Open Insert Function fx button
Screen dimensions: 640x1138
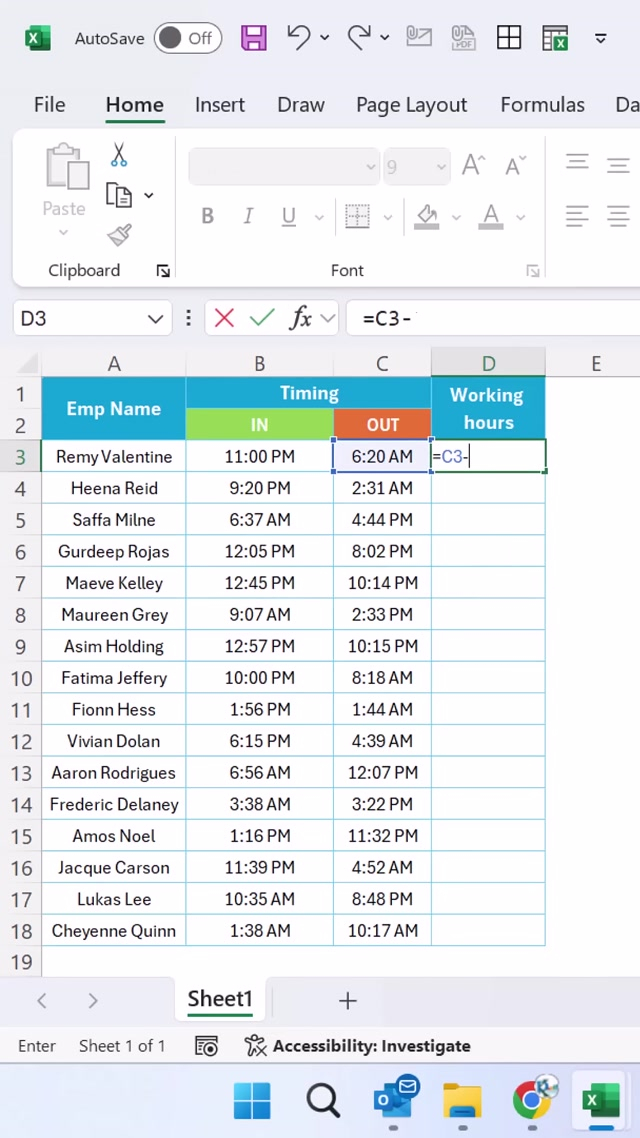(301, 318)
